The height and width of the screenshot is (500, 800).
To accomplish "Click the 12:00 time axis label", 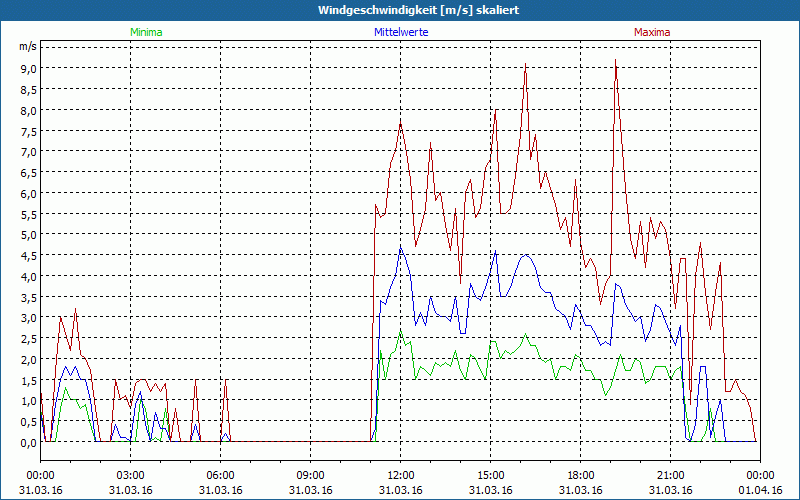I will point(401,476).
